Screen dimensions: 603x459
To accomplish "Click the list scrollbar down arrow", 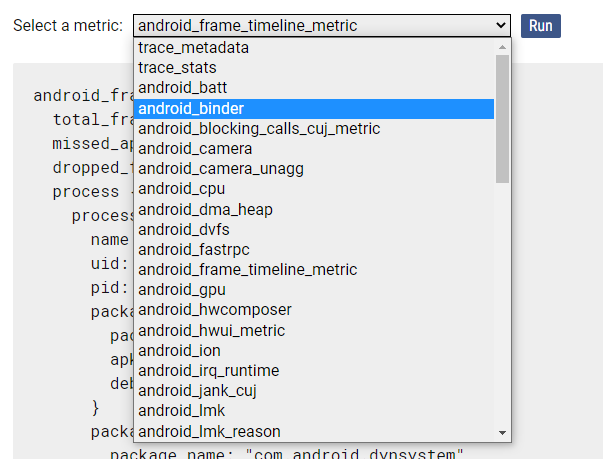I will (x=502, y=433).
